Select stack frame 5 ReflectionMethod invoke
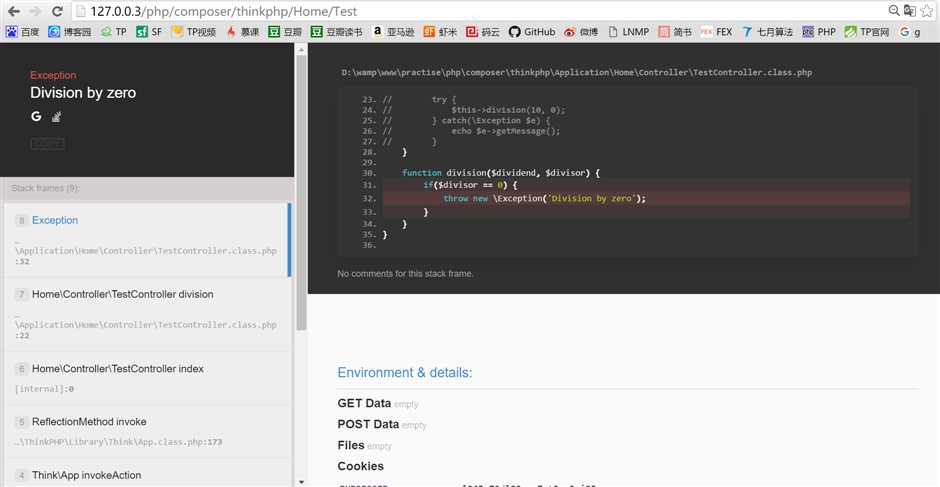The width and height of the screenshot is (940, 487). [146, 431]
